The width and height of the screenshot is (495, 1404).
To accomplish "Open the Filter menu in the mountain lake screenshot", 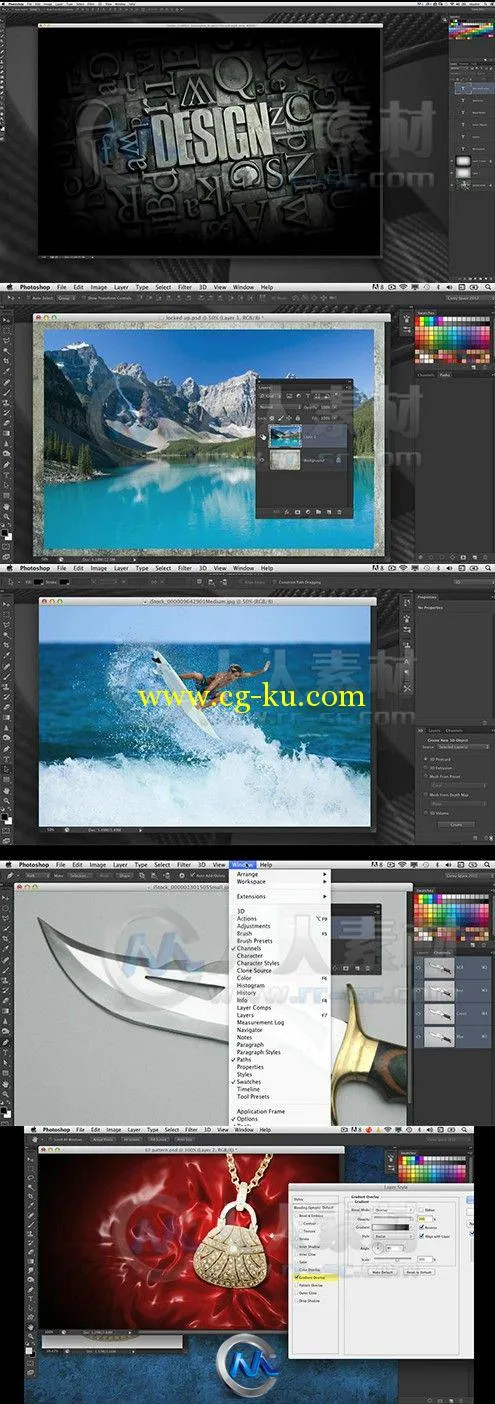I will coord(184,287).
